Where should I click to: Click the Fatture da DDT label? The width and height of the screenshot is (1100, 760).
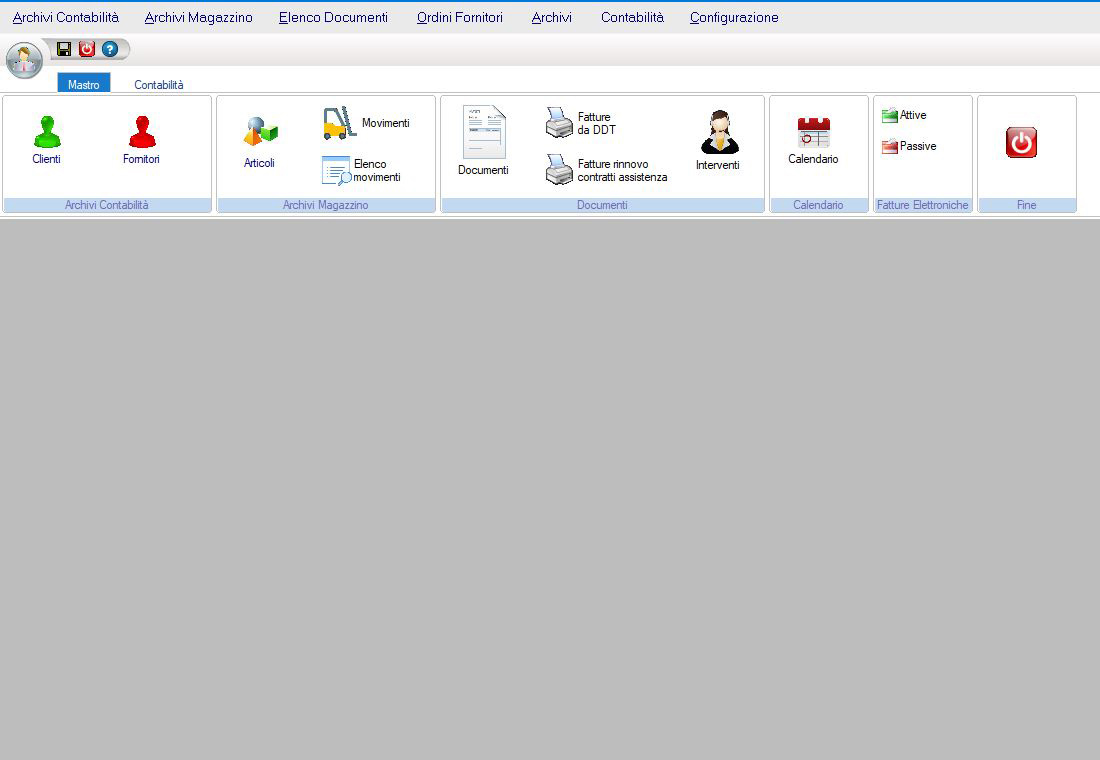click(596, 124)
